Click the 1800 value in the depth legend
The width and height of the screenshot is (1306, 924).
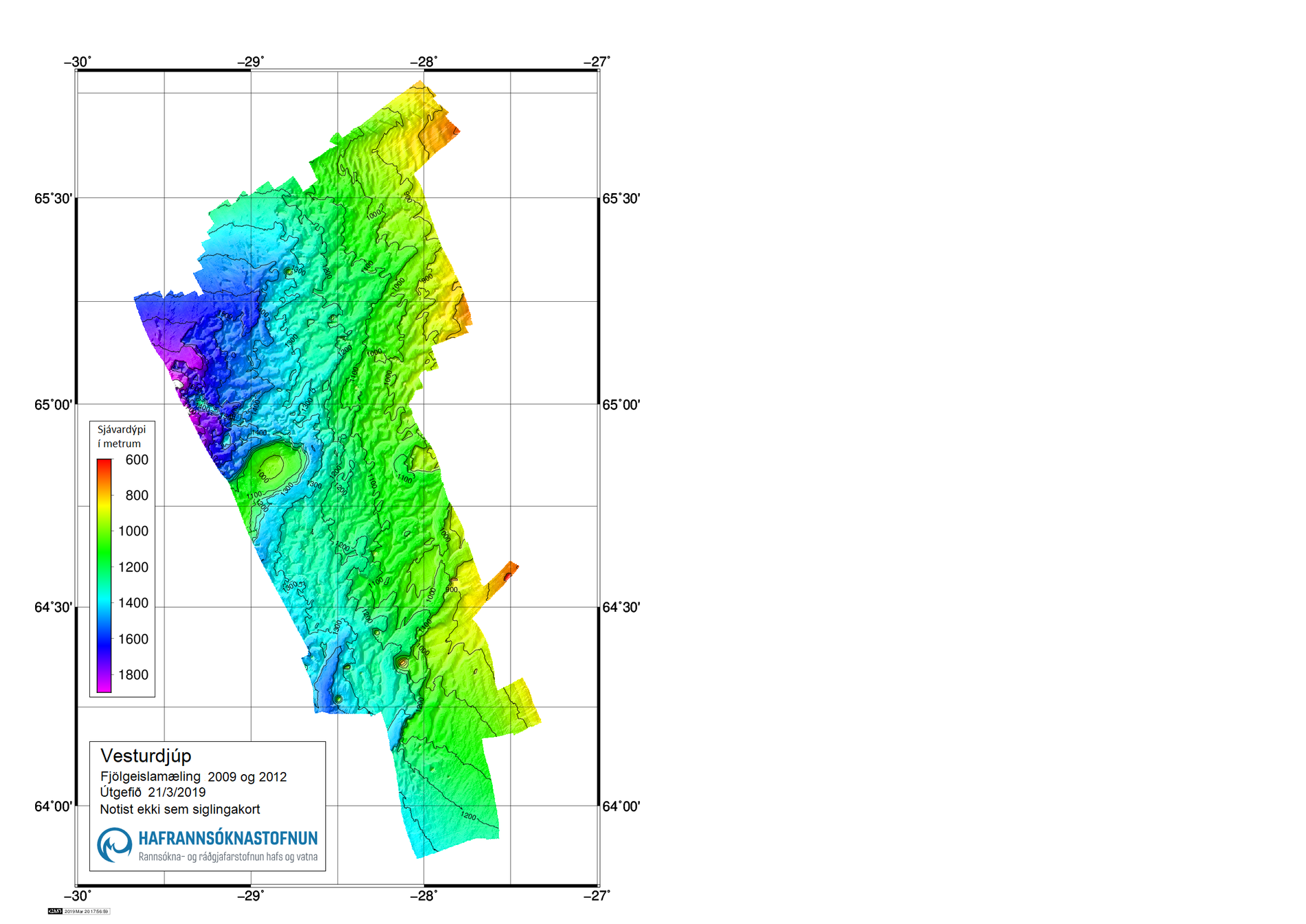pos(133,674)
